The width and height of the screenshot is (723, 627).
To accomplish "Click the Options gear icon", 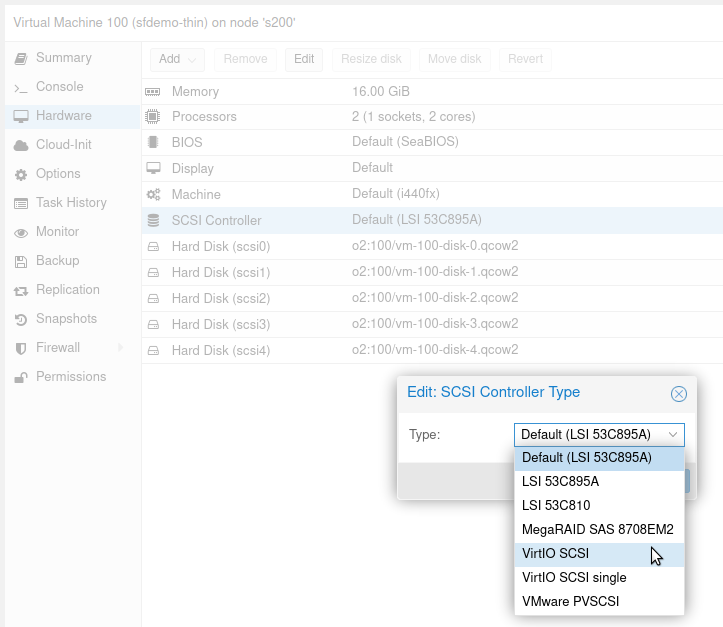I will [x=21, y=175].
